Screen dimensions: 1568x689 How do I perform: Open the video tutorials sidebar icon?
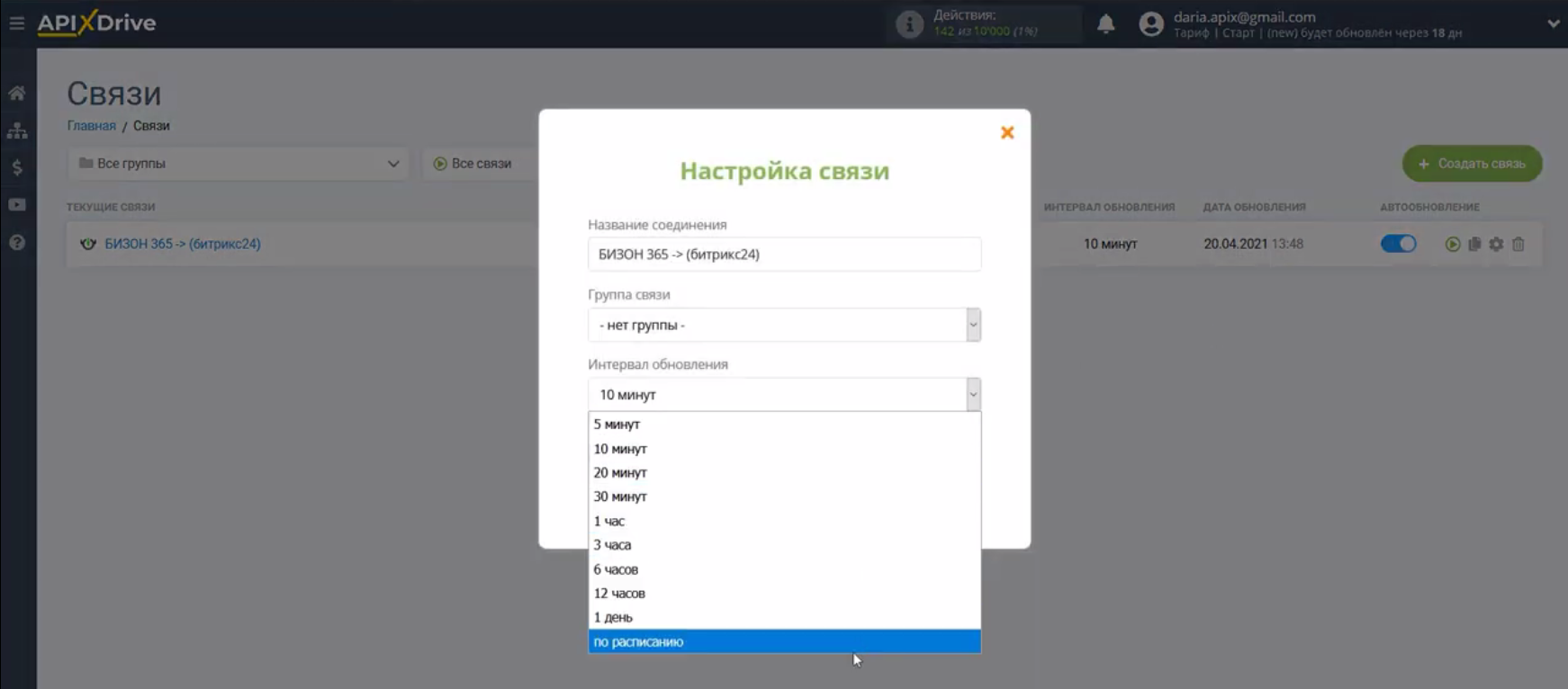[17, 205]
